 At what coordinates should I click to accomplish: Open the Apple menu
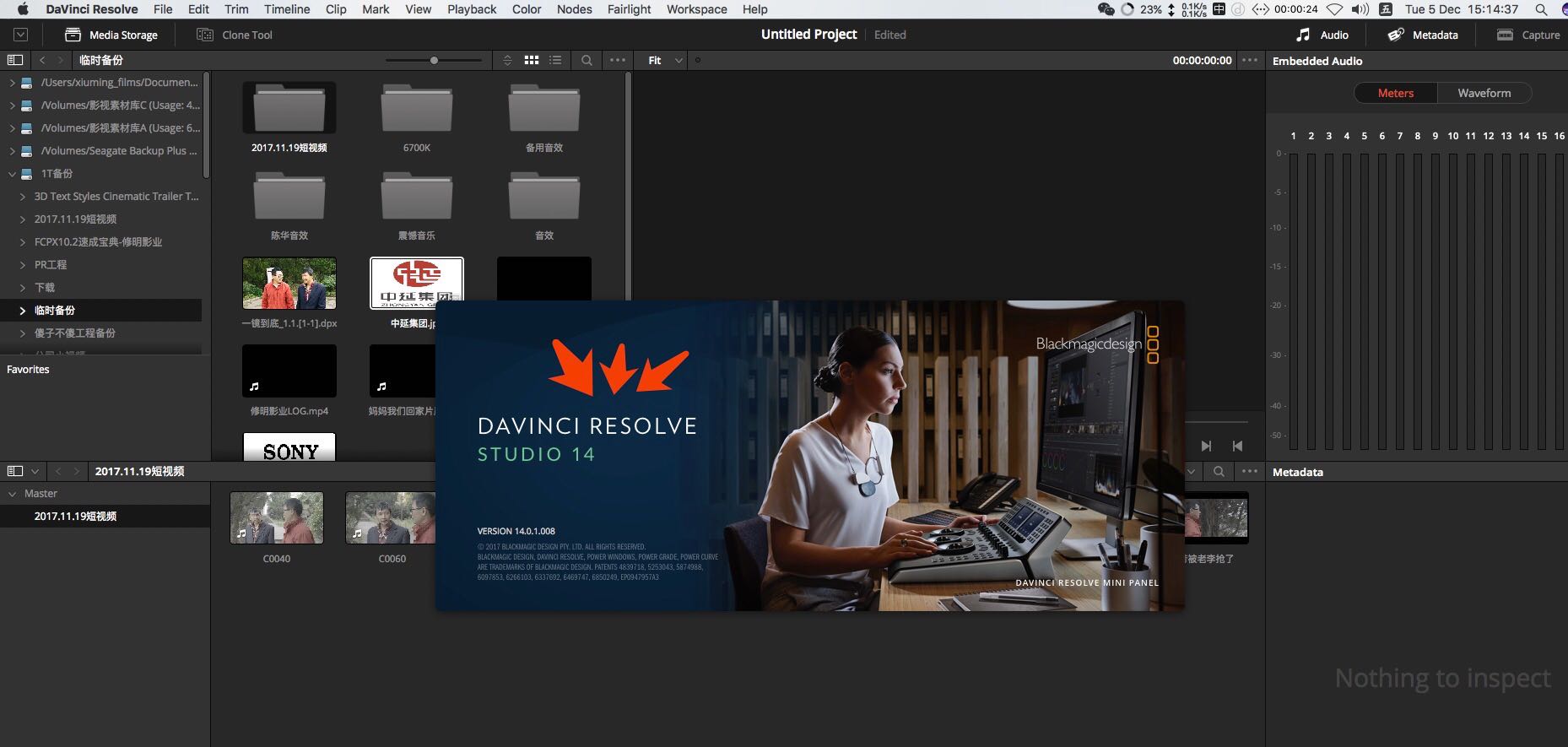tap(23, 9)
